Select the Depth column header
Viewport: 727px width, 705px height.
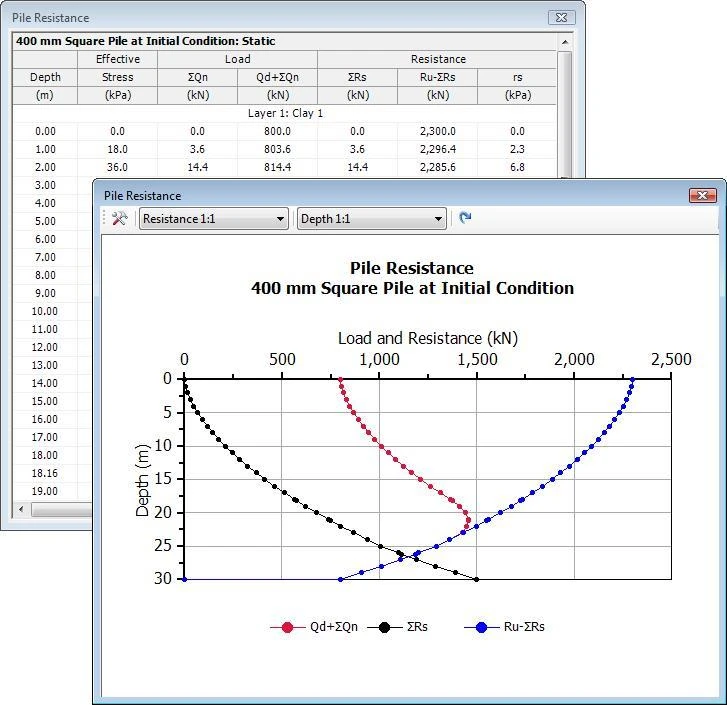(x=45, y=77)
